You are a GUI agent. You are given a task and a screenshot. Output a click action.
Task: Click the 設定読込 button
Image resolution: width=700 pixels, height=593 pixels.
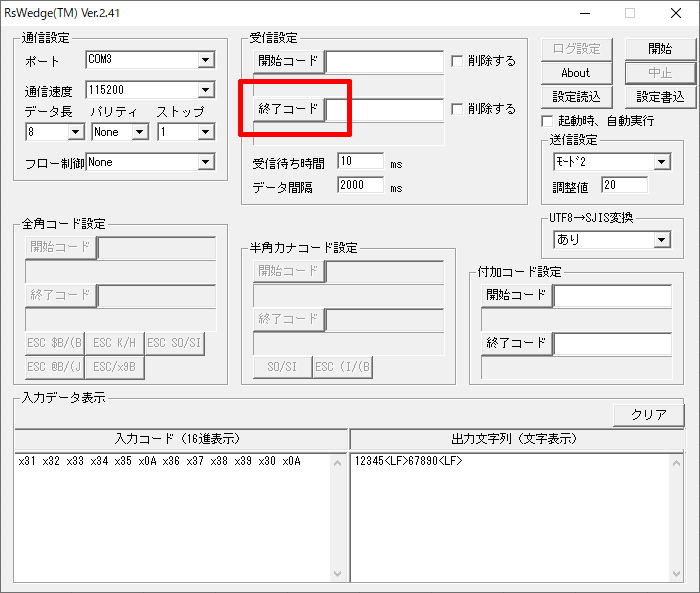(576, 97)
